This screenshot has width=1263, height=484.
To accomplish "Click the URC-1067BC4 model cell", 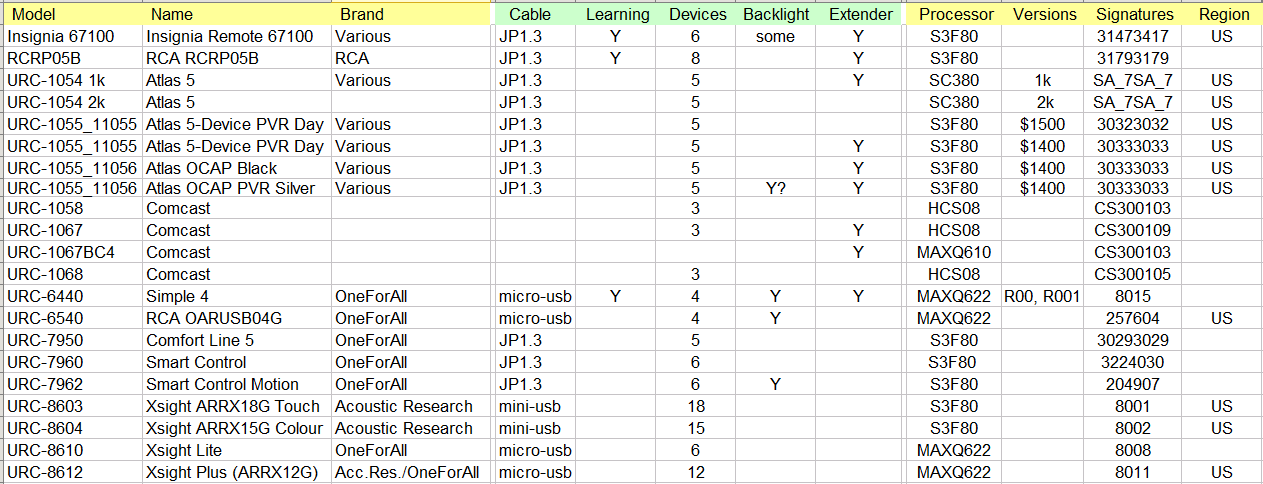I will coord(60,253).
